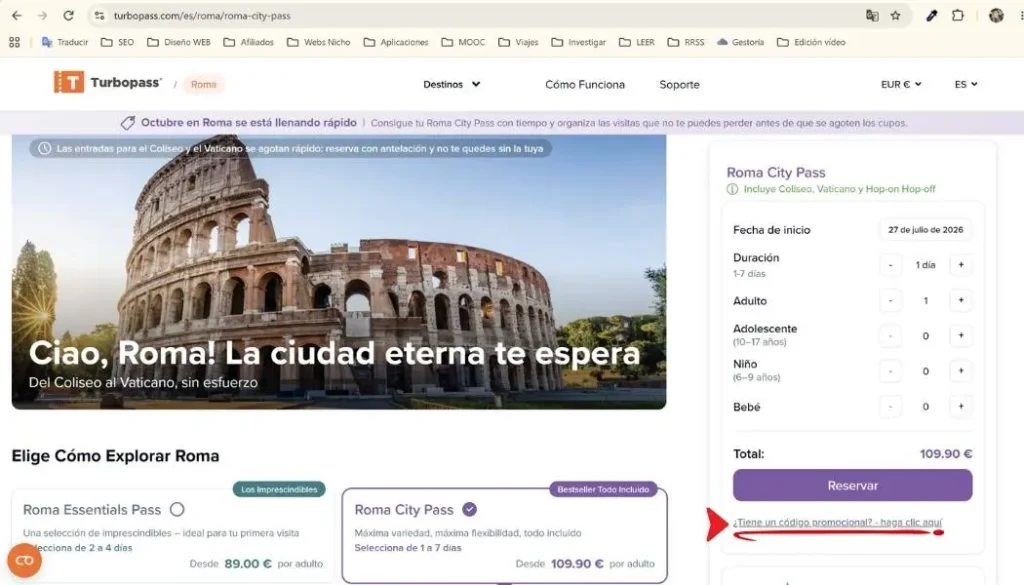Click the address bar URL

coord(202,16)
